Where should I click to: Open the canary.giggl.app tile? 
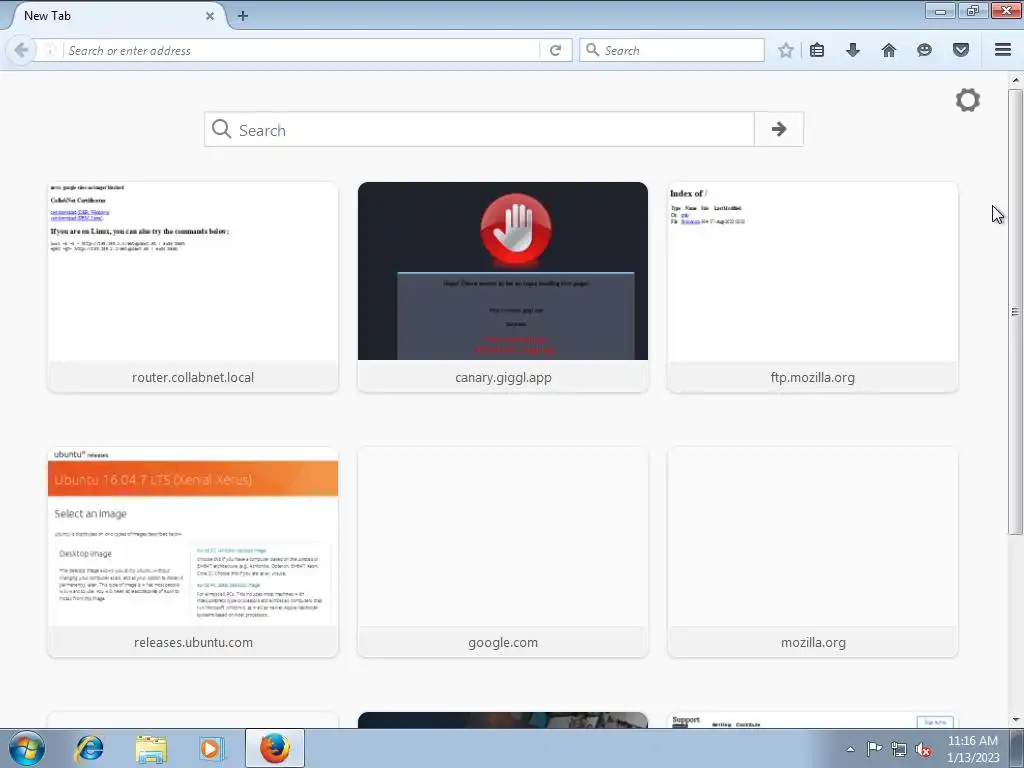503,287
